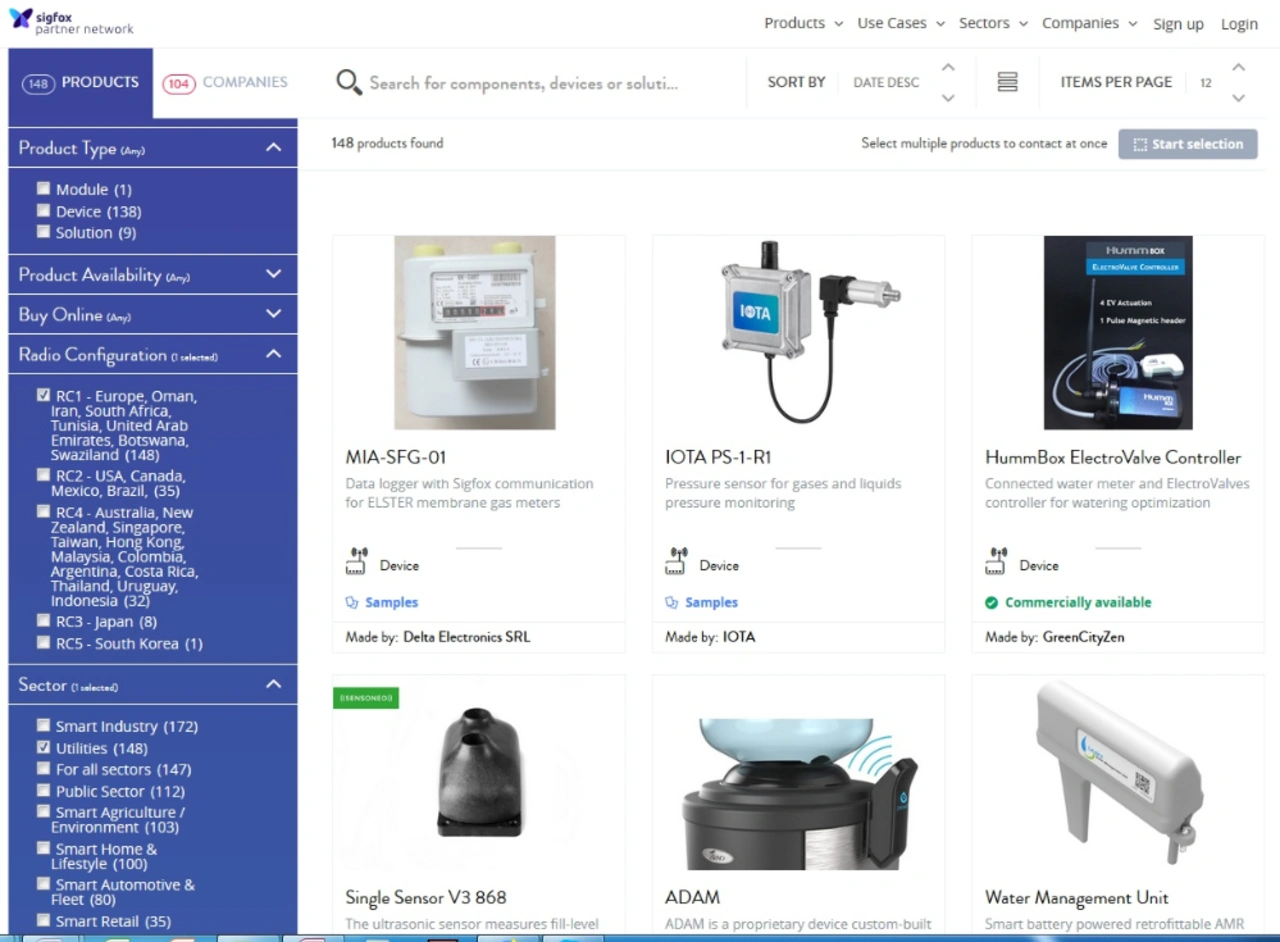The width and height of the screenshot is (1280, 942).
Task: Uncheck RC1 Europe radio configuration
Action: 43,395
